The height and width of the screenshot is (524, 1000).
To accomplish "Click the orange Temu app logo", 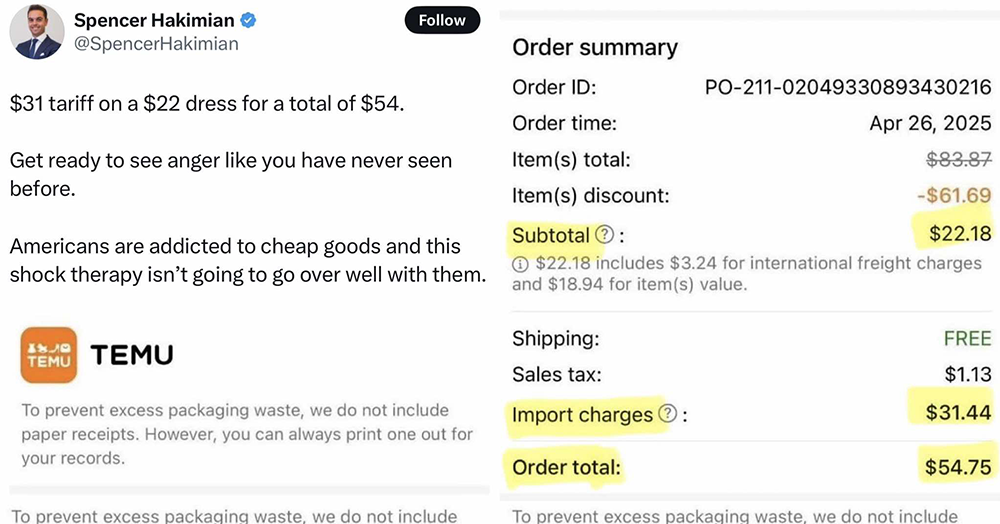I will [49, 355].
